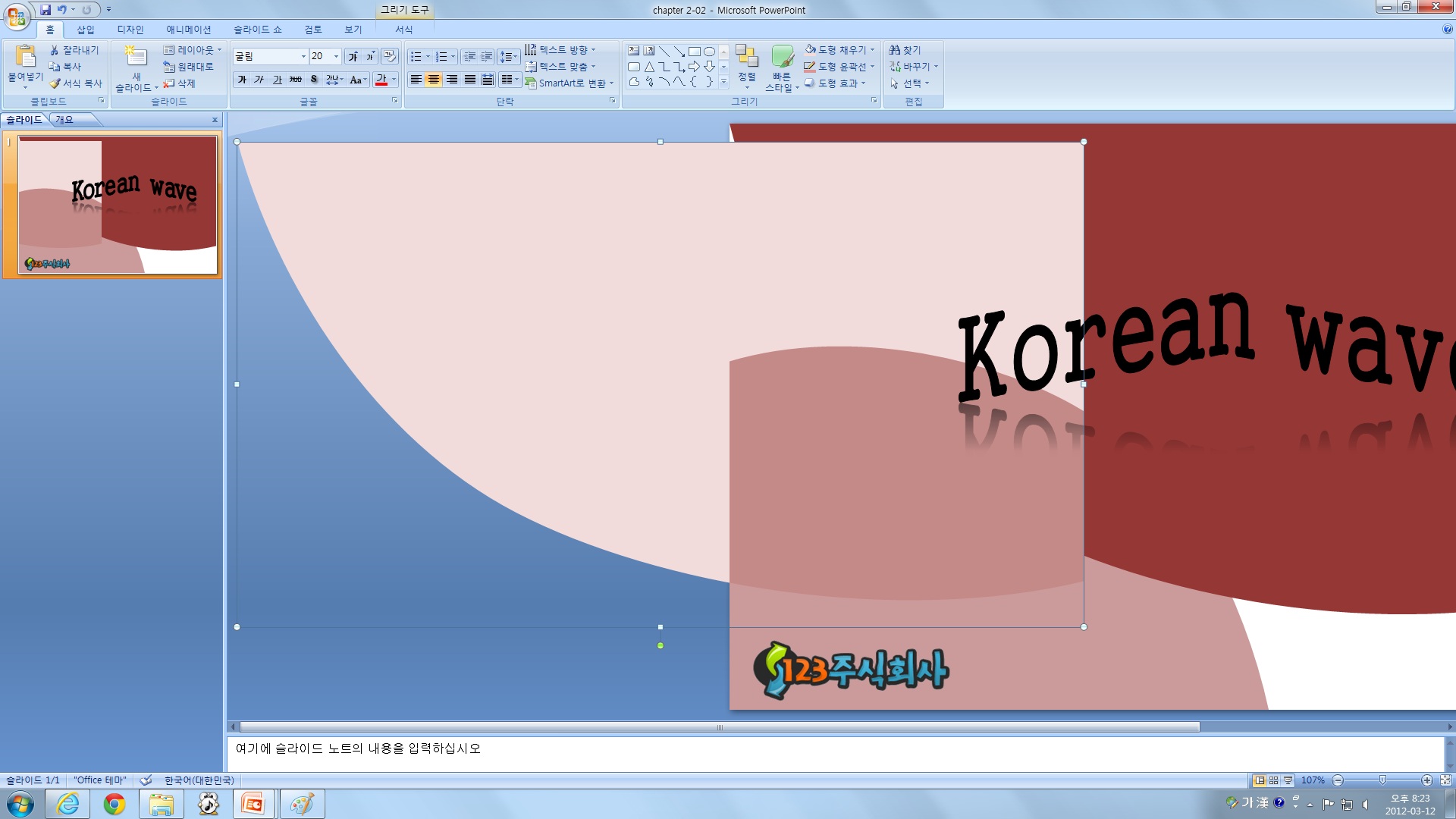Select the Oval shape in gallery
The image size is (1456, 819).
point(710,51)
